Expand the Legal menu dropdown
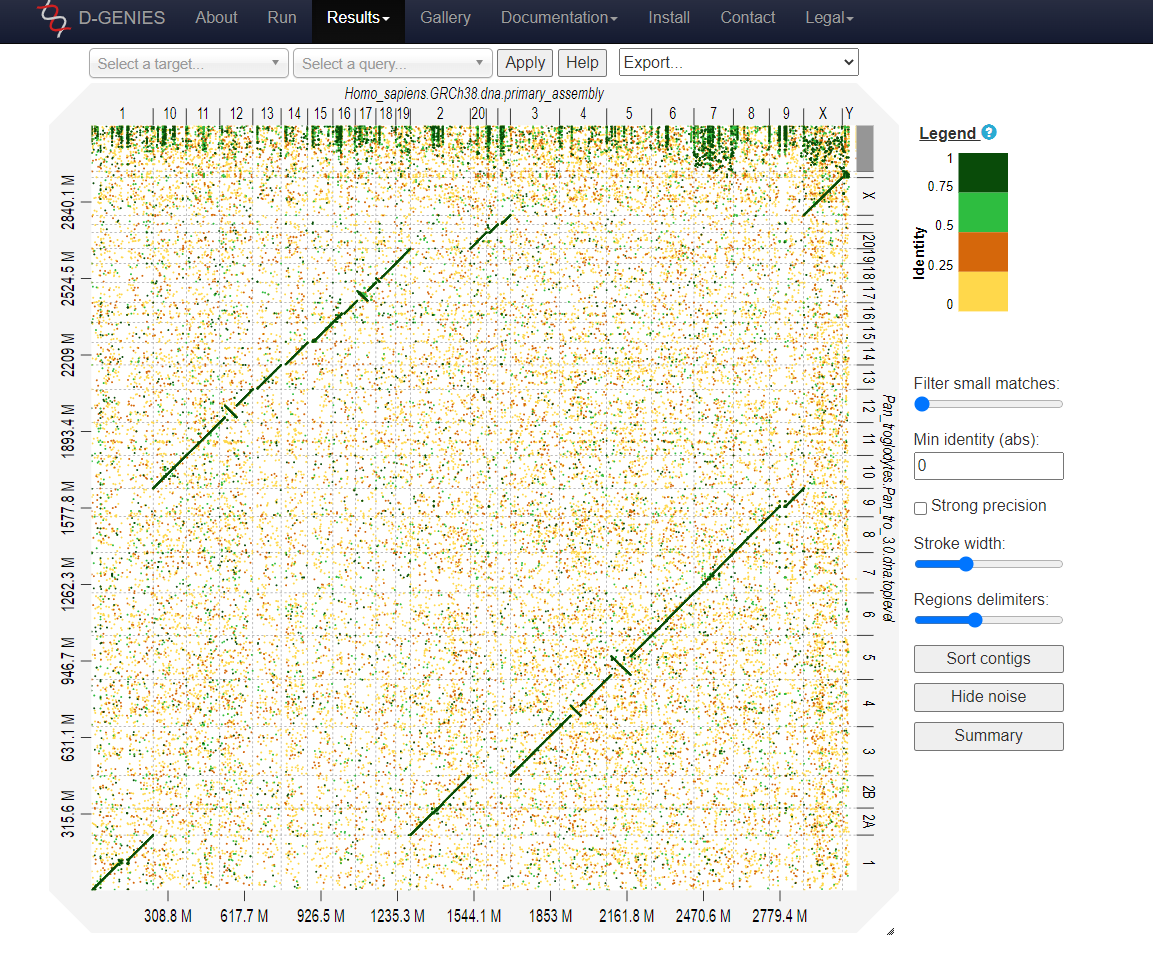 pos(828,17)
